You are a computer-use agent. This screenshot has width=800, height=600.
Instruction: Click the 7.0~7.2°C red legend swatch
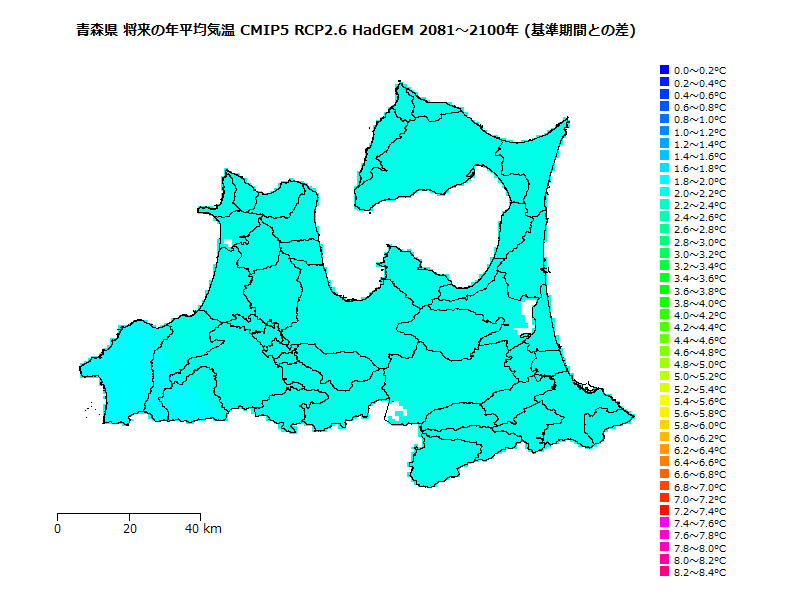coord(664,499)
